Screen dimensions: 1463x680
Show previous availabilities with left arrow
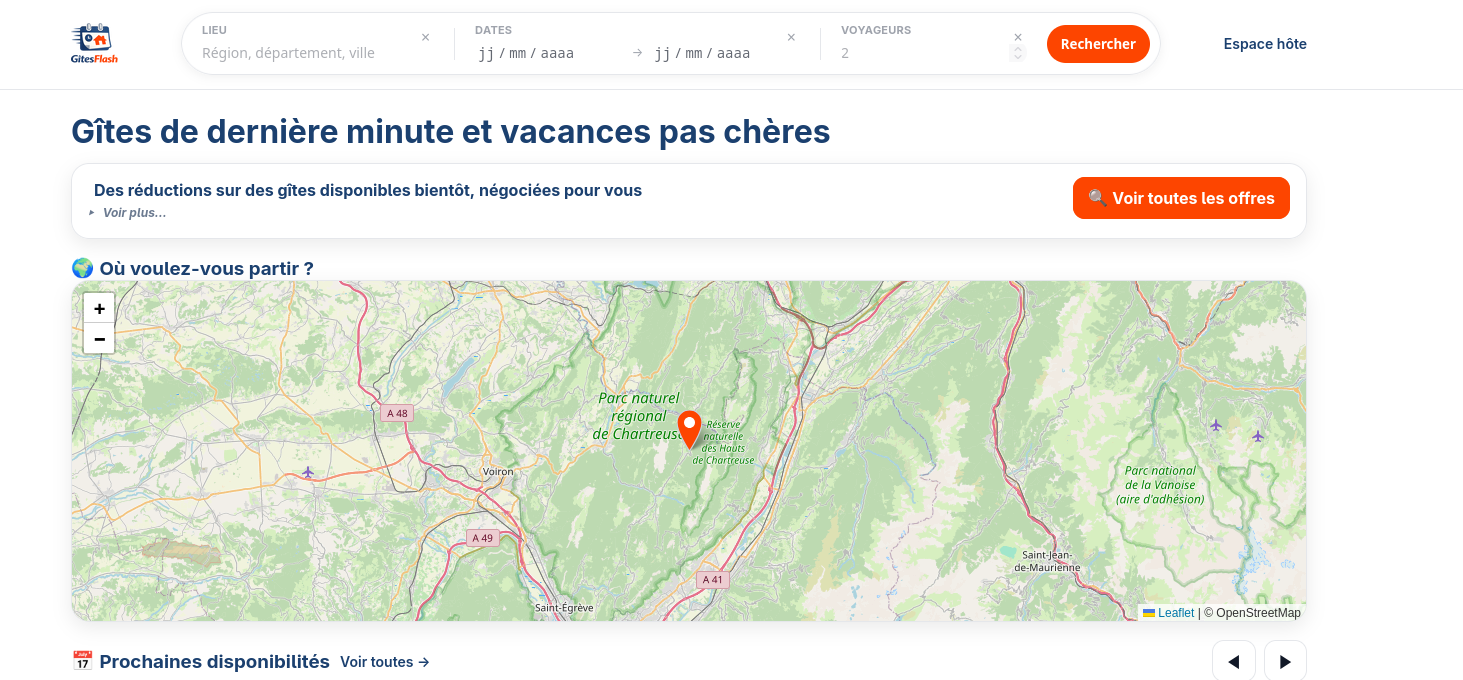click(x=1233, y=661)
